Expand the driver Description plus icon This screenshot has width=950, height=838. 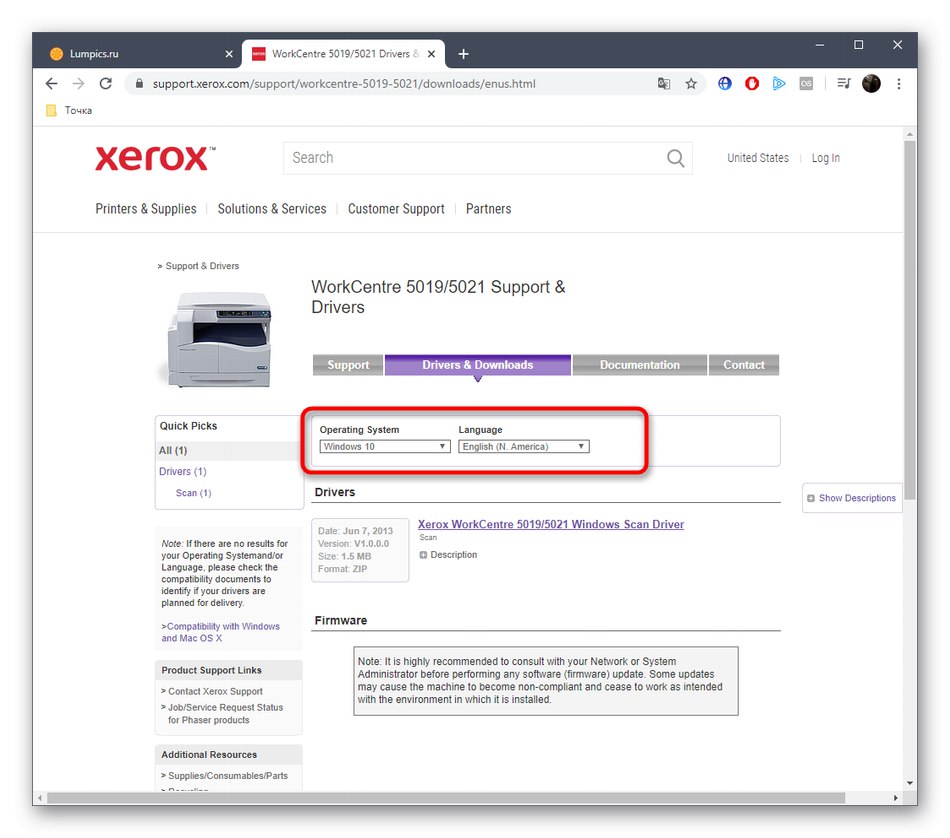(x=423, y=555)
